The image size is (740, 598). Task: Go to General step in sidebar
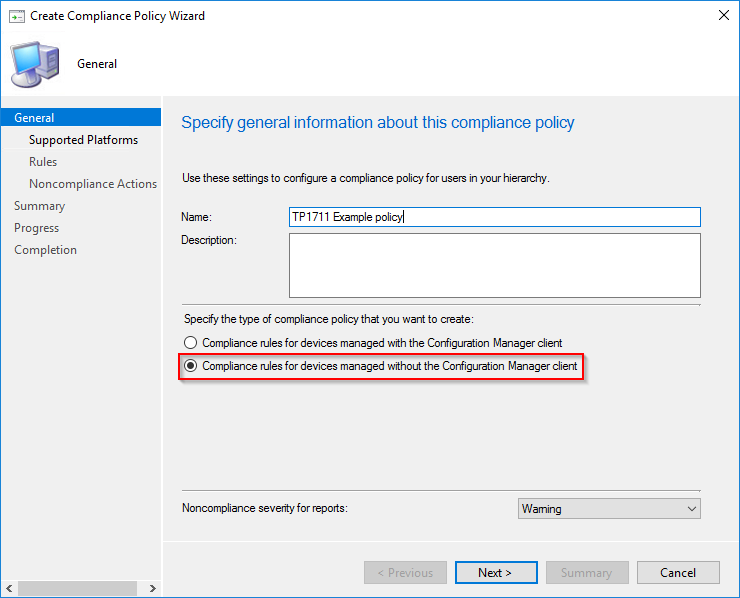pyautogui.click(x=35, y=118)
